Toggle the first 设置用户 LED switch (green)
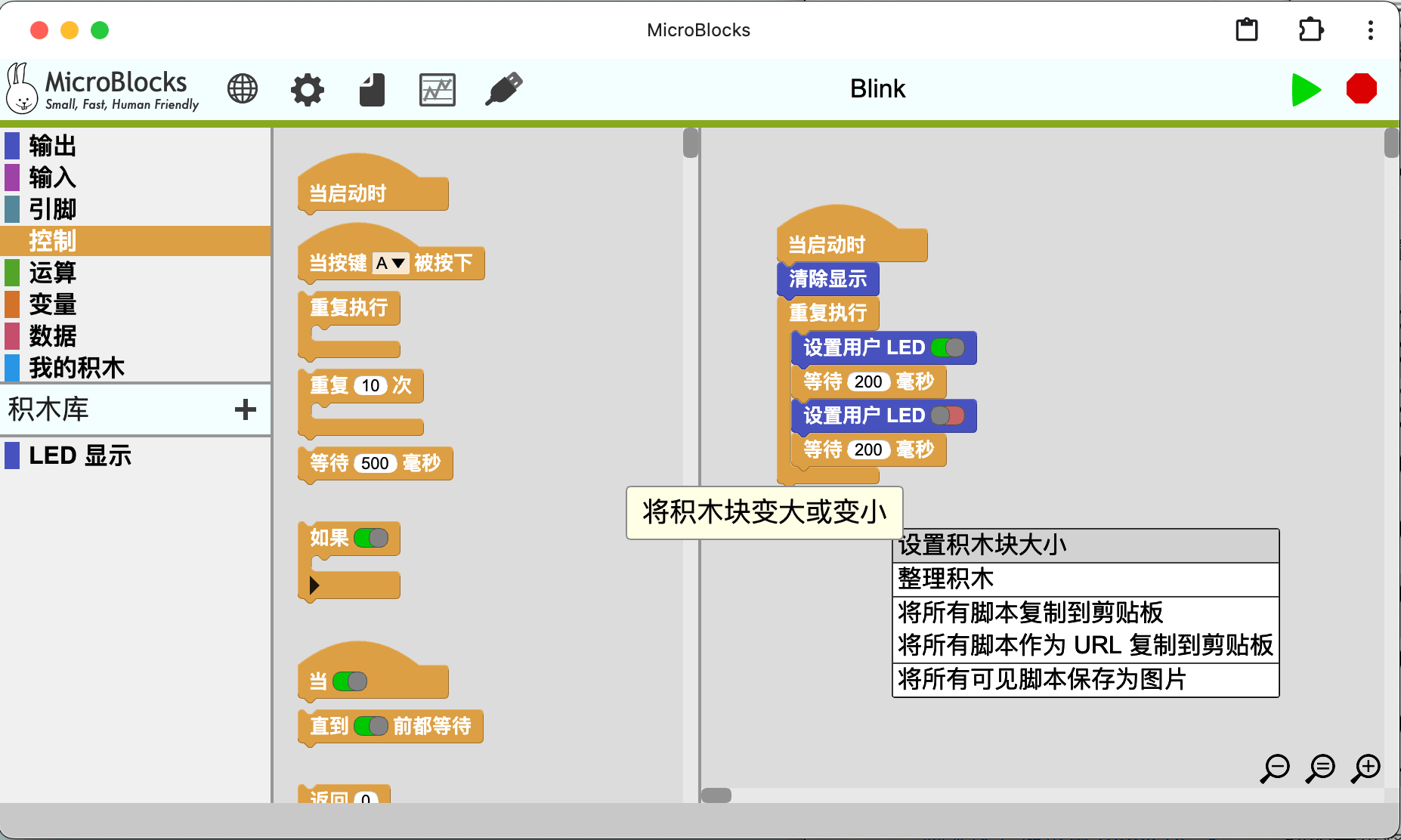The height and width of the screenshot is (840, 1401). click(x=948, y=347)
